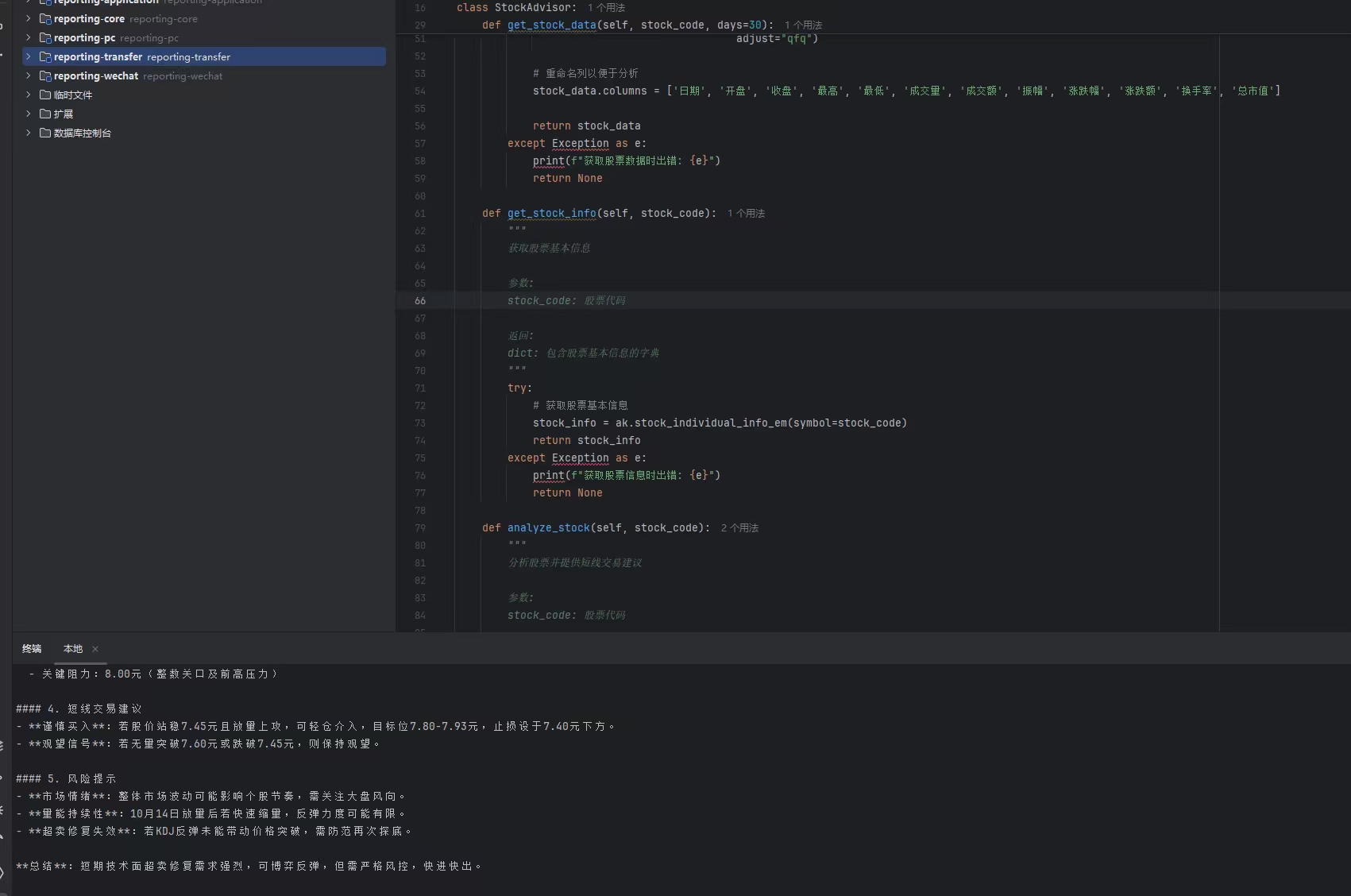Viewport: 1351px width, 896px height.
Task: Expand the selected reporting-transfer module node
Action: tap(29, 56)
